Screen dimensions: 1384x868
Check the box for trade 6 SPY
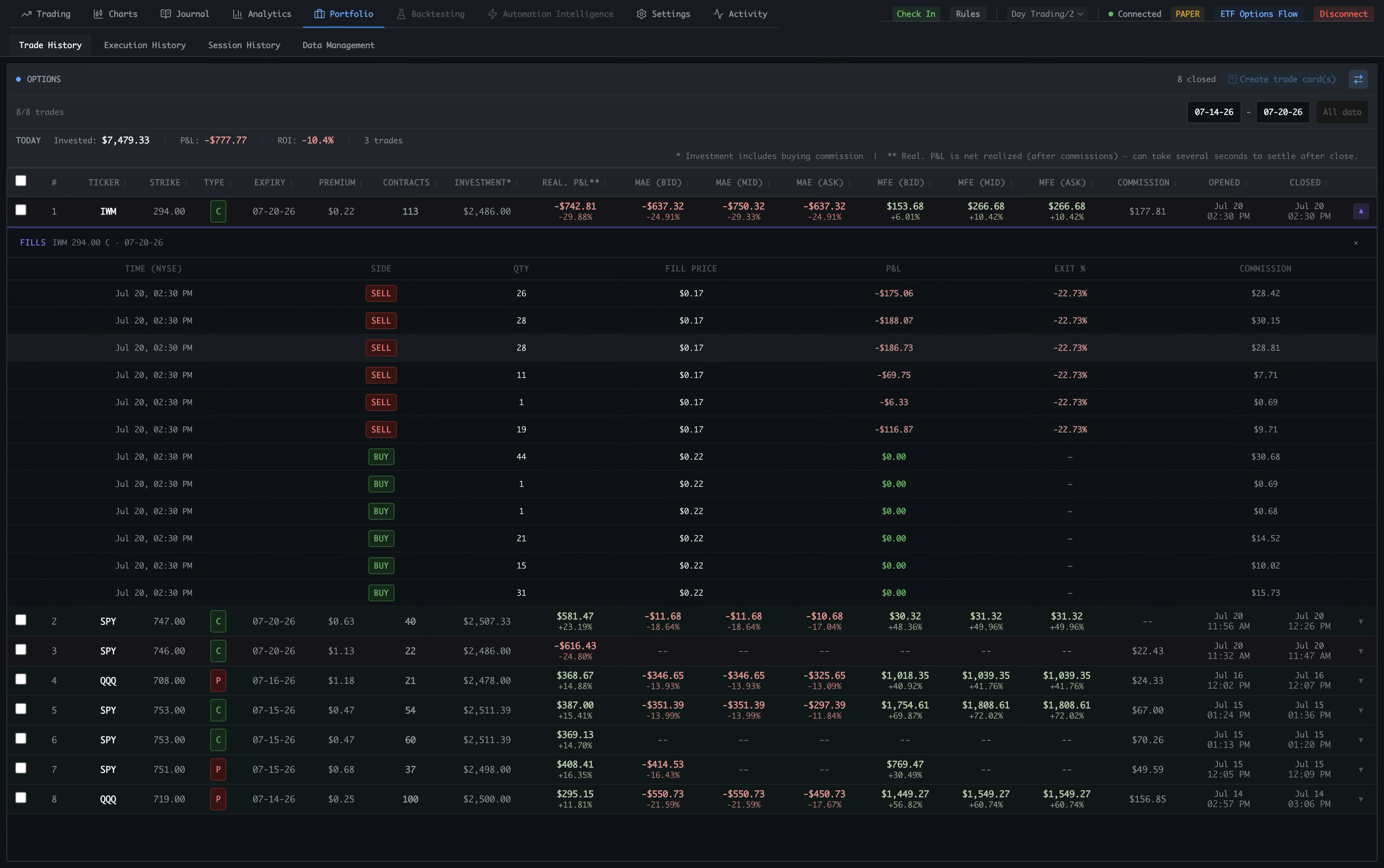21,738
